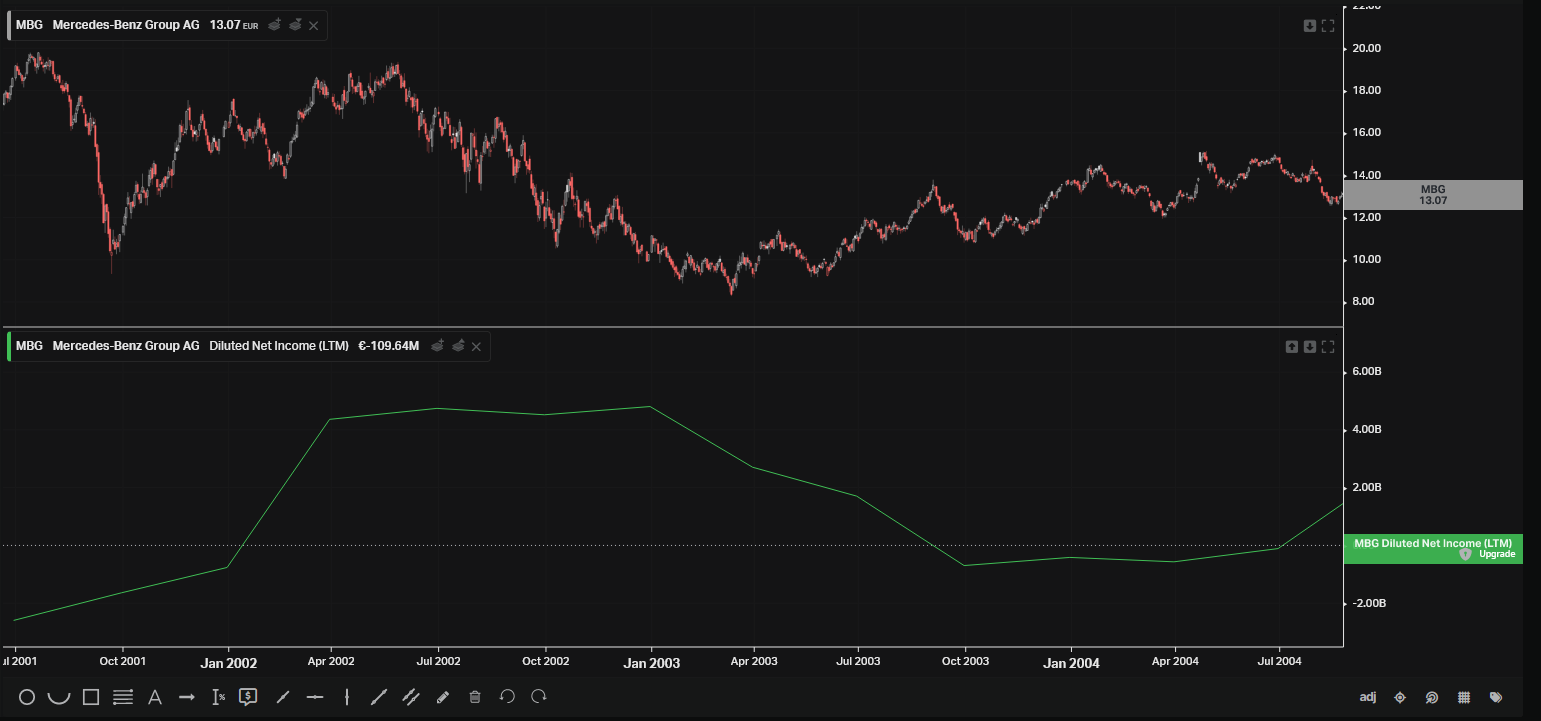Click the 13.07 EUR price value

[x=234, y=25]
